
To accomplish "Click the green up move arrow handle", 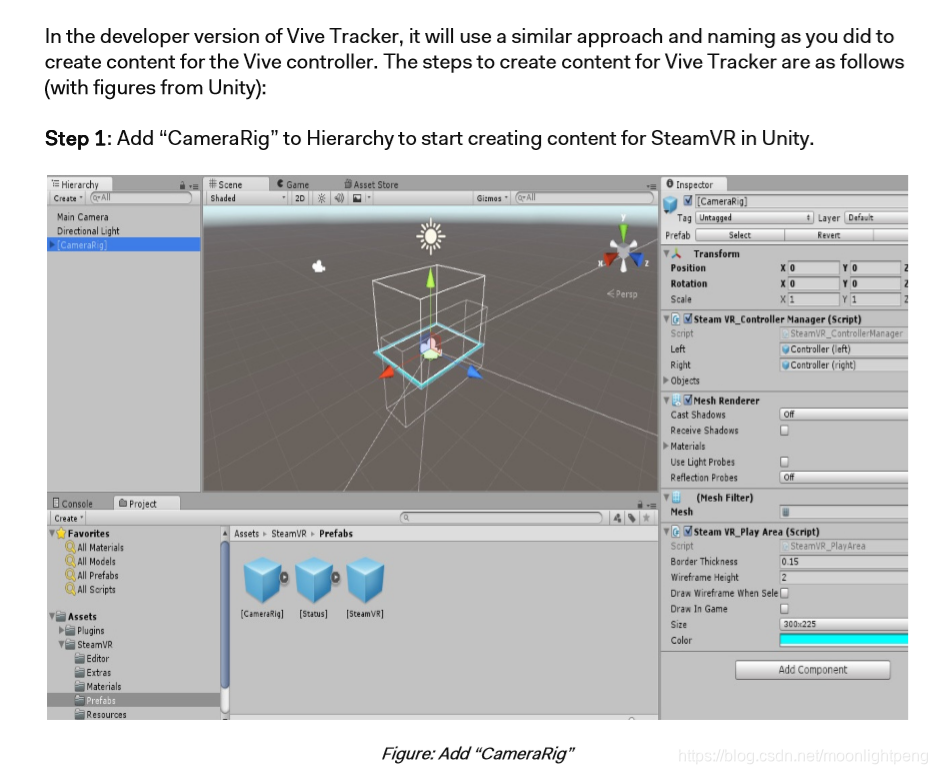I will coord(430,279).
